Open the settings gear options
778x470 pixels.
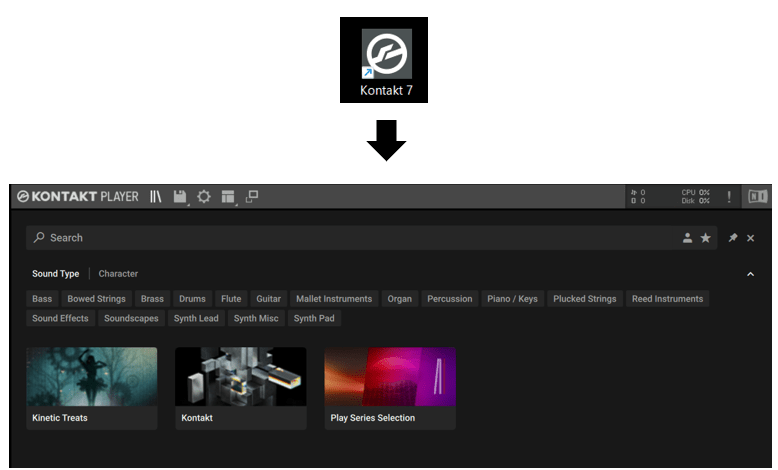point(203,197)
